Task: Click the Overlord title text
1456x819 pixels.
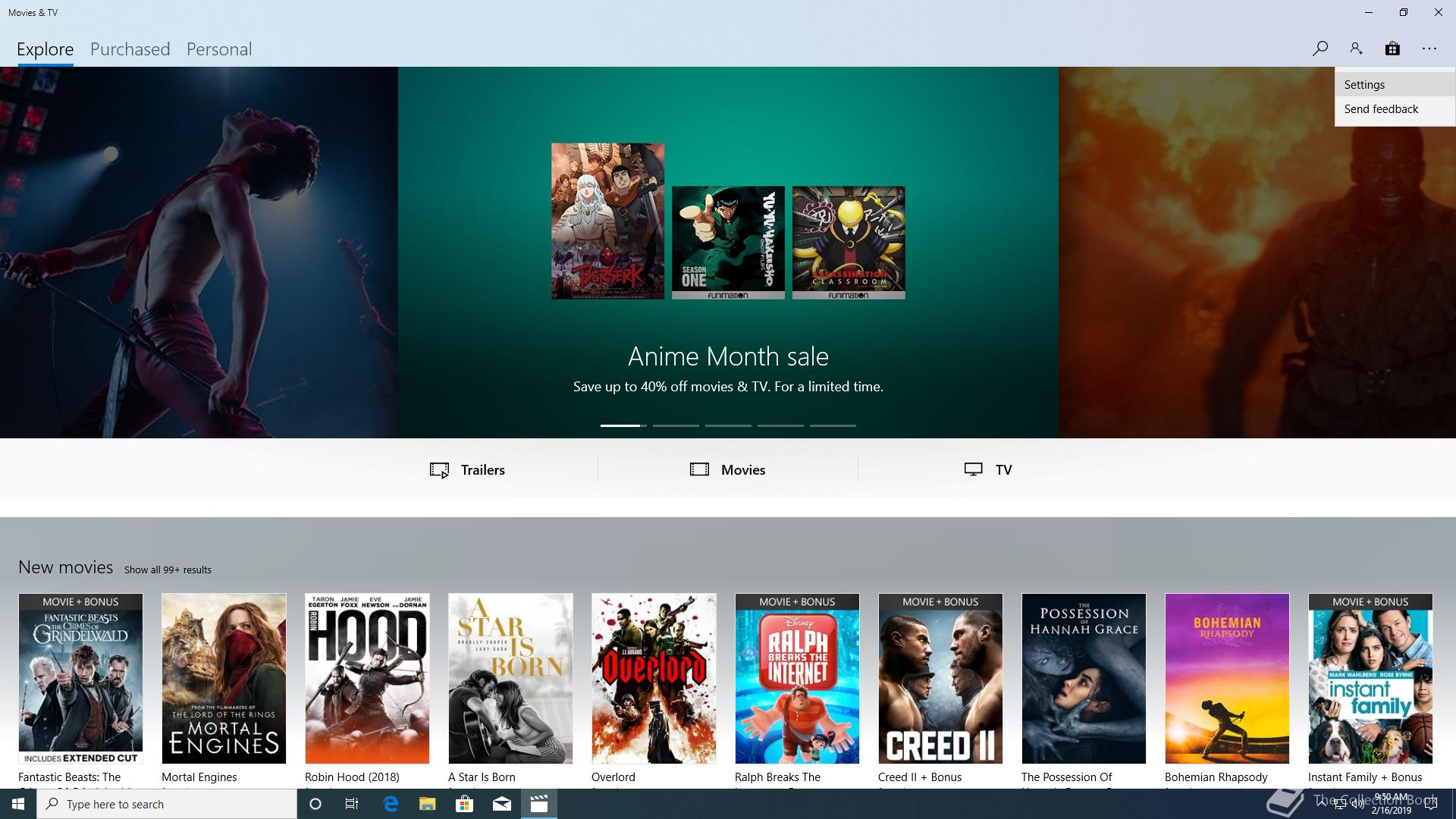Action: click(613, 777)
